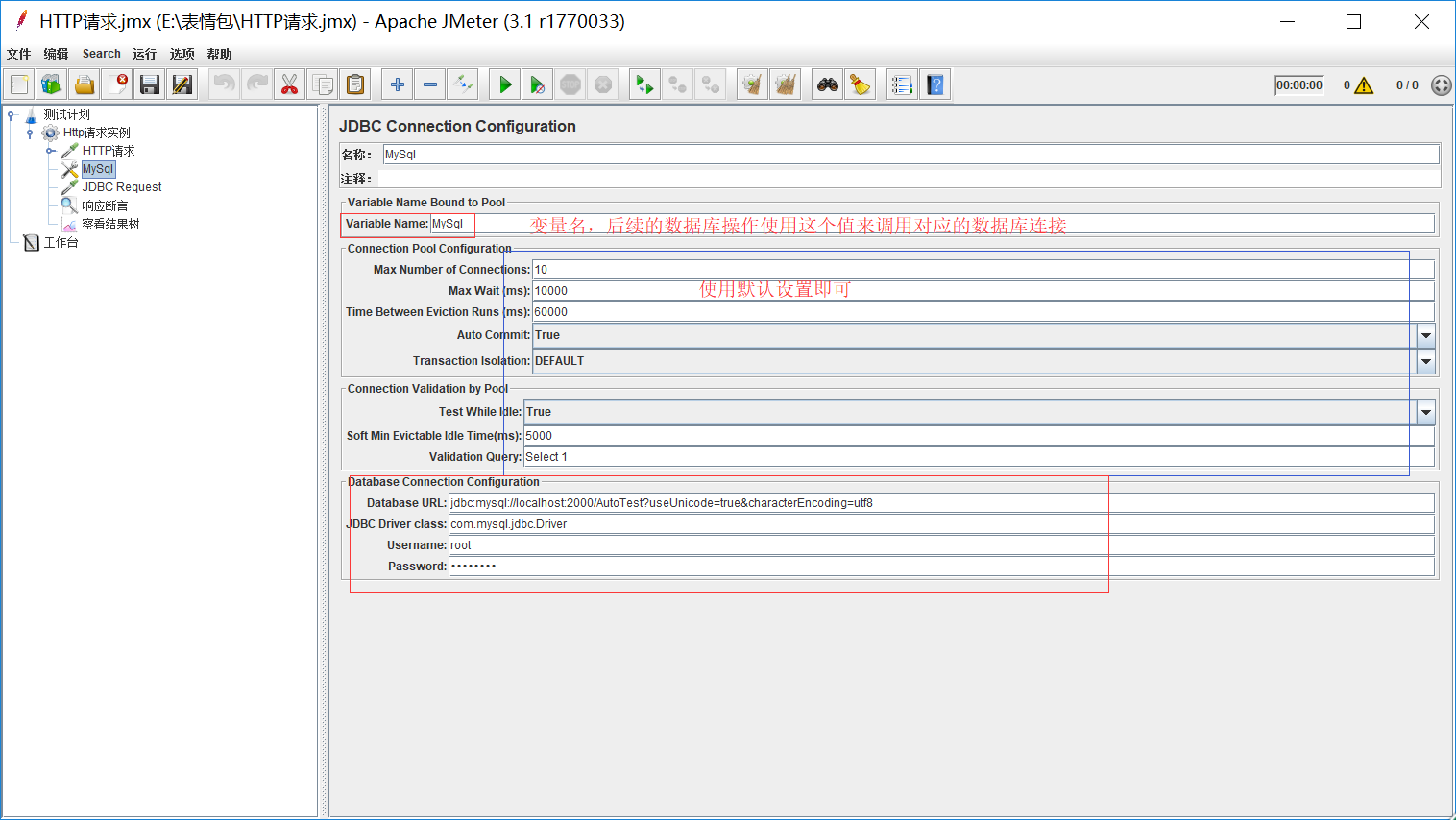Open the 帮助 menu
This screenshot has width=1456, height=820.
(219, 54)
